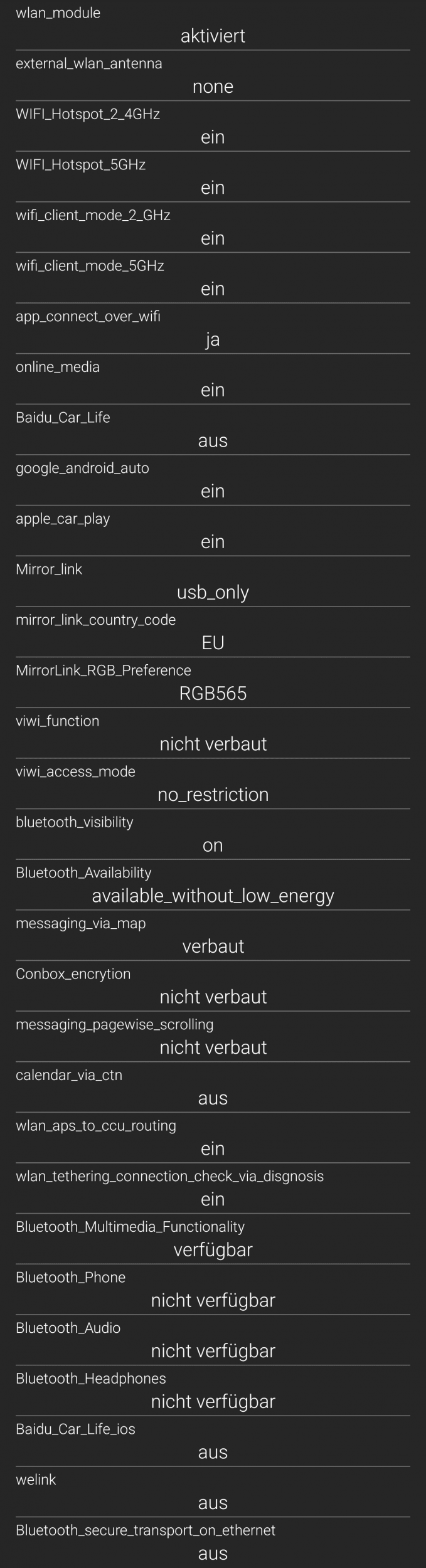Open Bluetooth_secure_transport_on_ethernet value aus
This screenshot has width=426, height=1568.
click(213, 1553)
